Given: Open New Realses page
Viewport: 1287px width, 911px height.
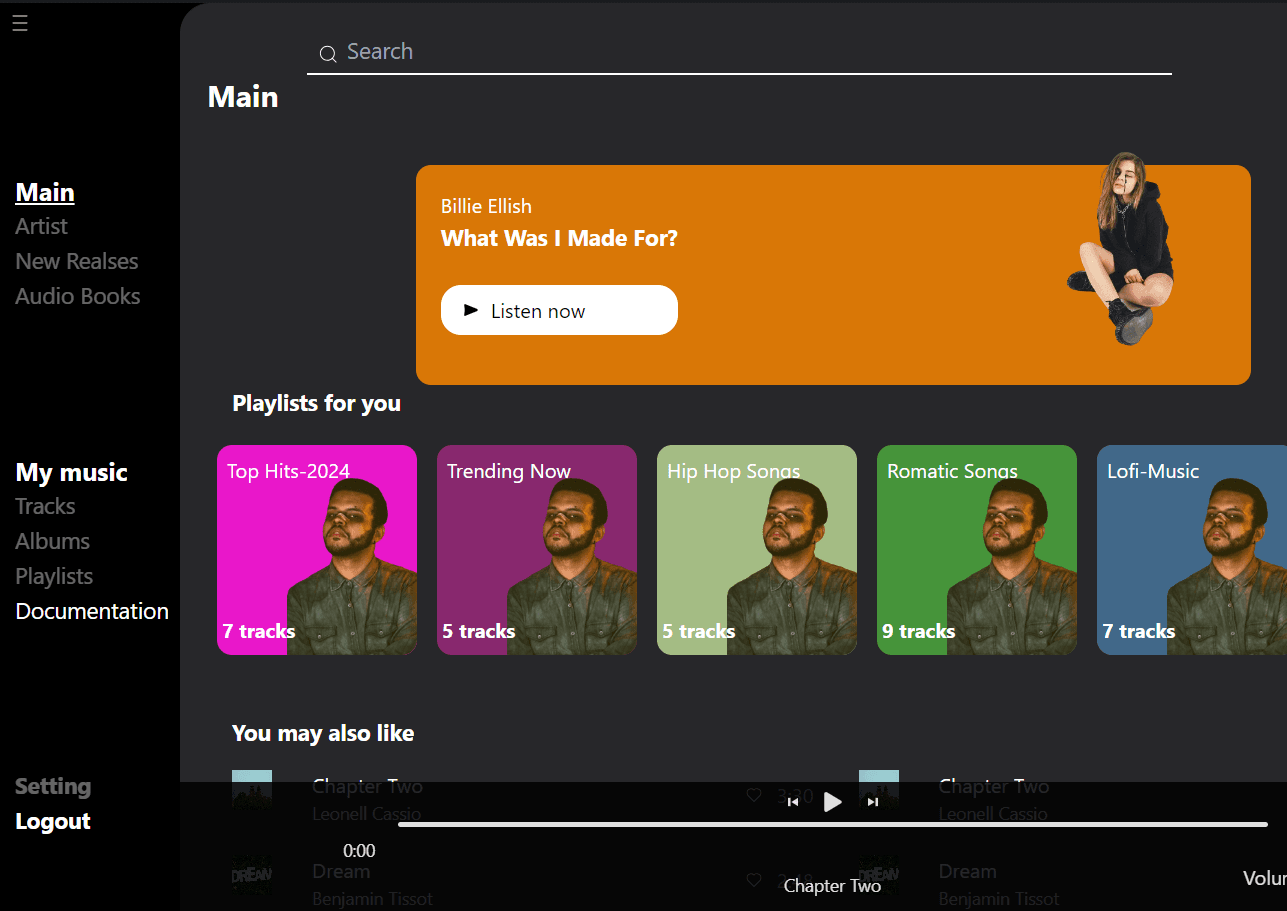Looking at the screenshot, I should coord(77,262).
